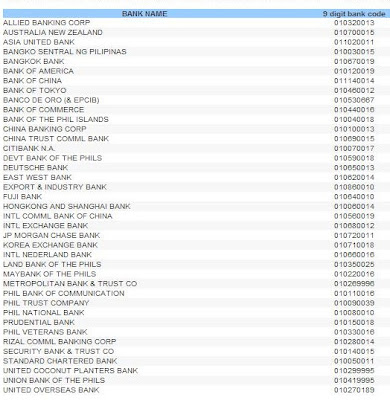Select UNITED OVERSEAS BANK name
390x400 pixels.
click(51, 390)
